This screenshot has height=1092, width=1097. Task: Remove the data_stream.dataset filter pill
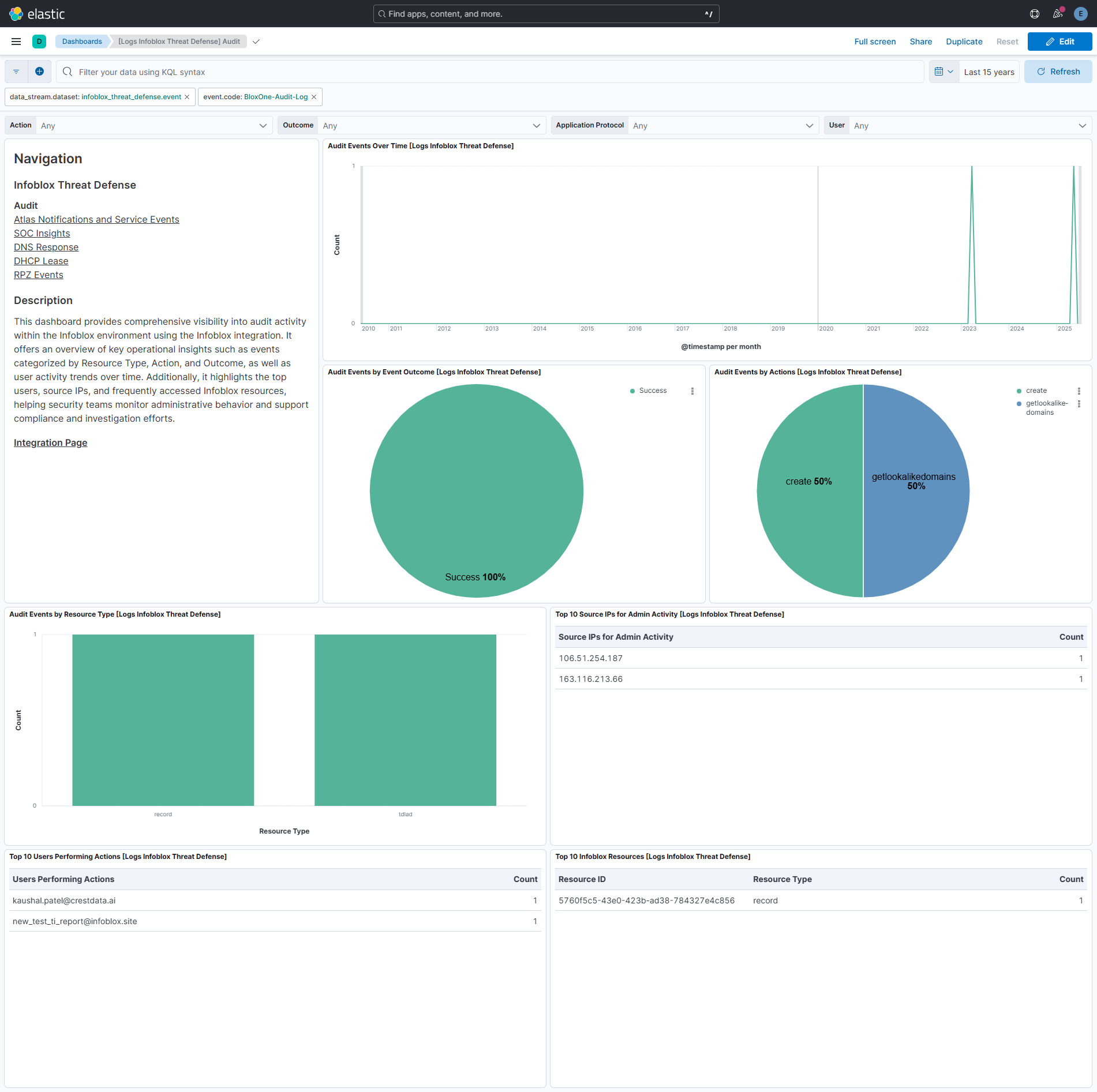pyautogui.click(x=187, y=97)
